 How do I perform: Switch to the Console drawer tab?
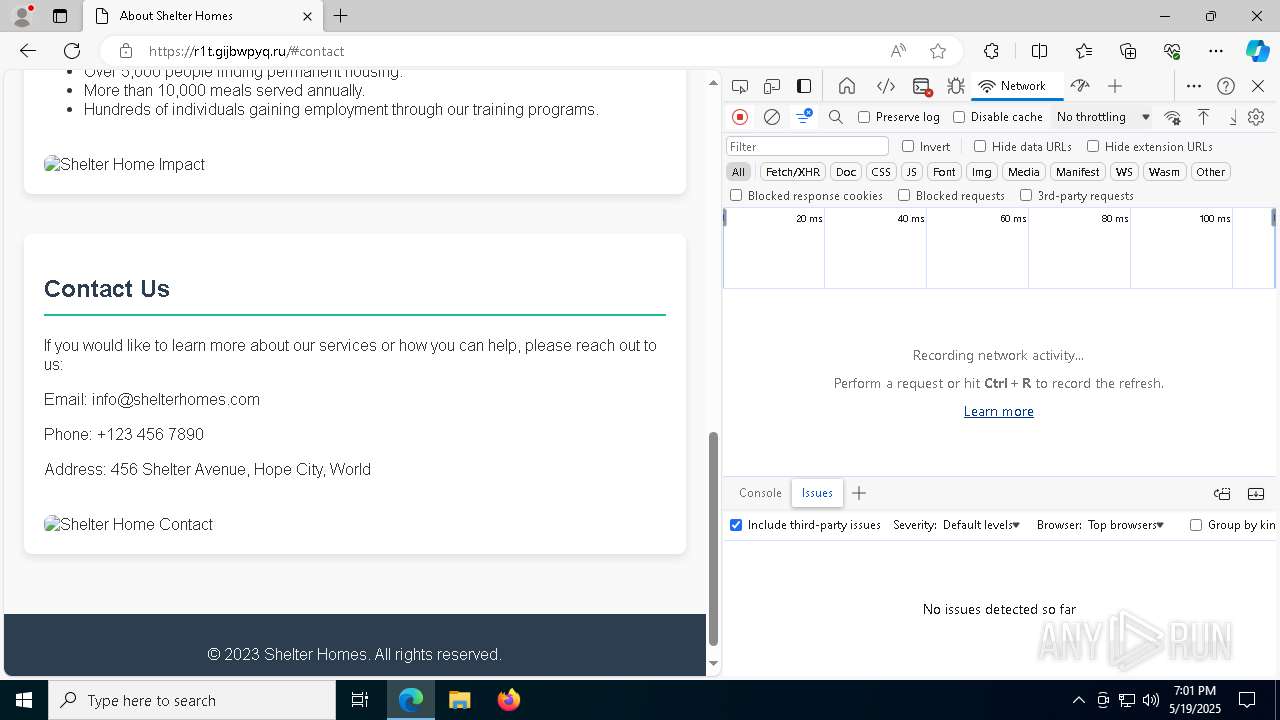[760, 493]
